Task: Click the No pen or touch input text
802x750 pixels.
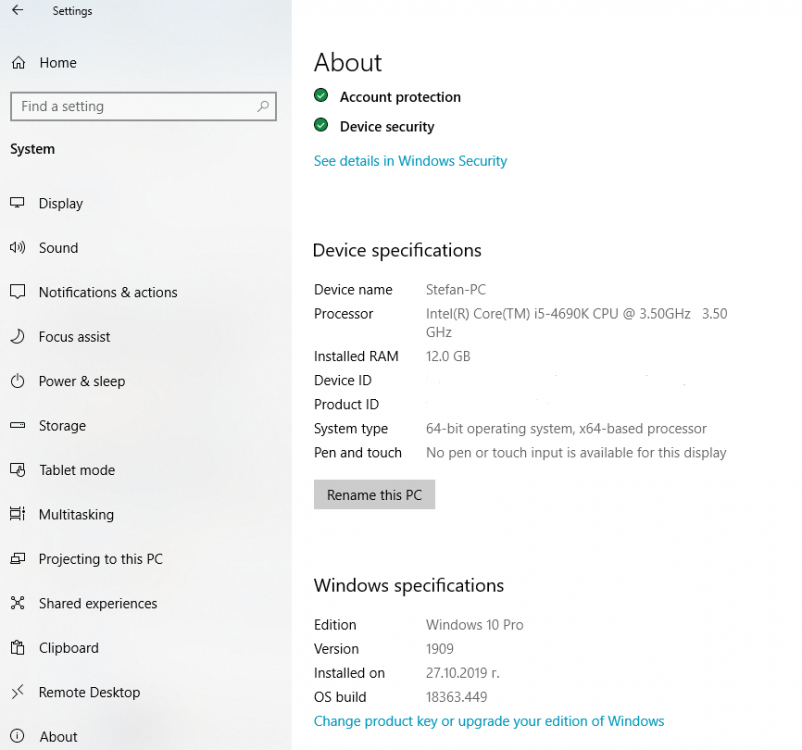Action: 576,452
